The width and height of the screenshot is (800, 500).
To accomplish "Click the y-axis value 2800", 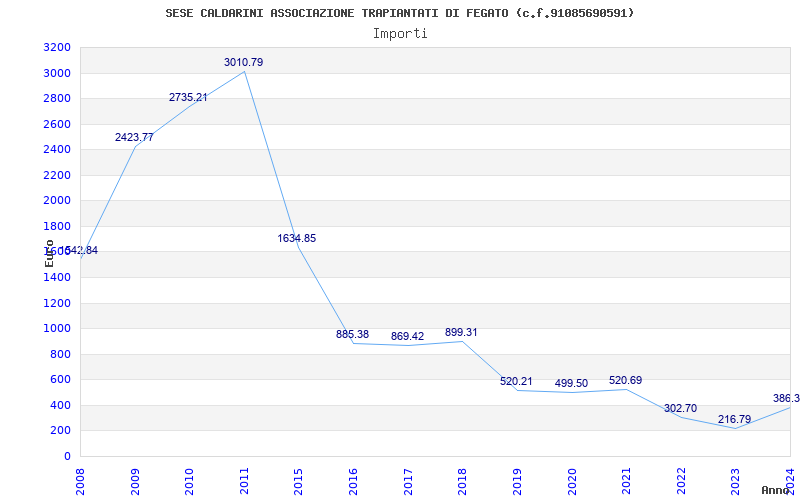I will point(58,99).
